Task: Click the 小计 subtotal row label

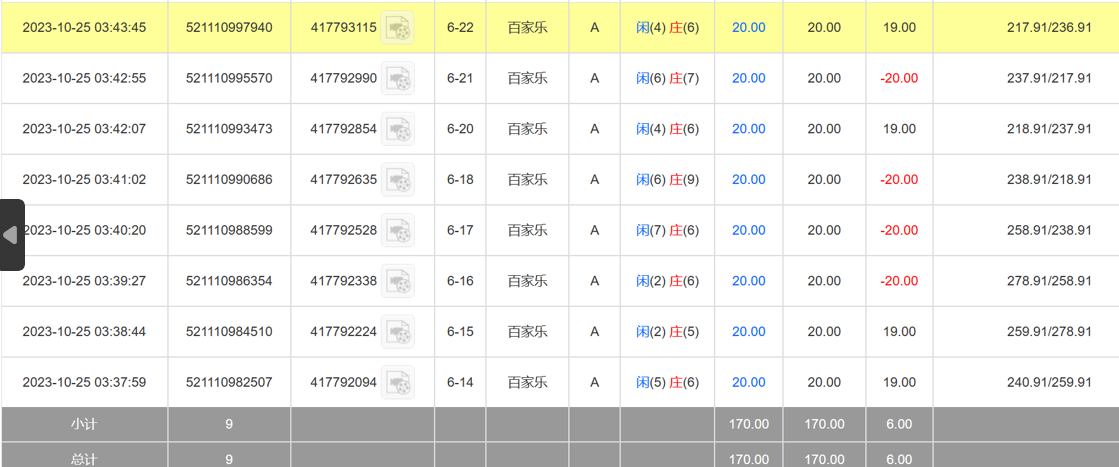Action: pyautogui.click(x=84, y=424)
